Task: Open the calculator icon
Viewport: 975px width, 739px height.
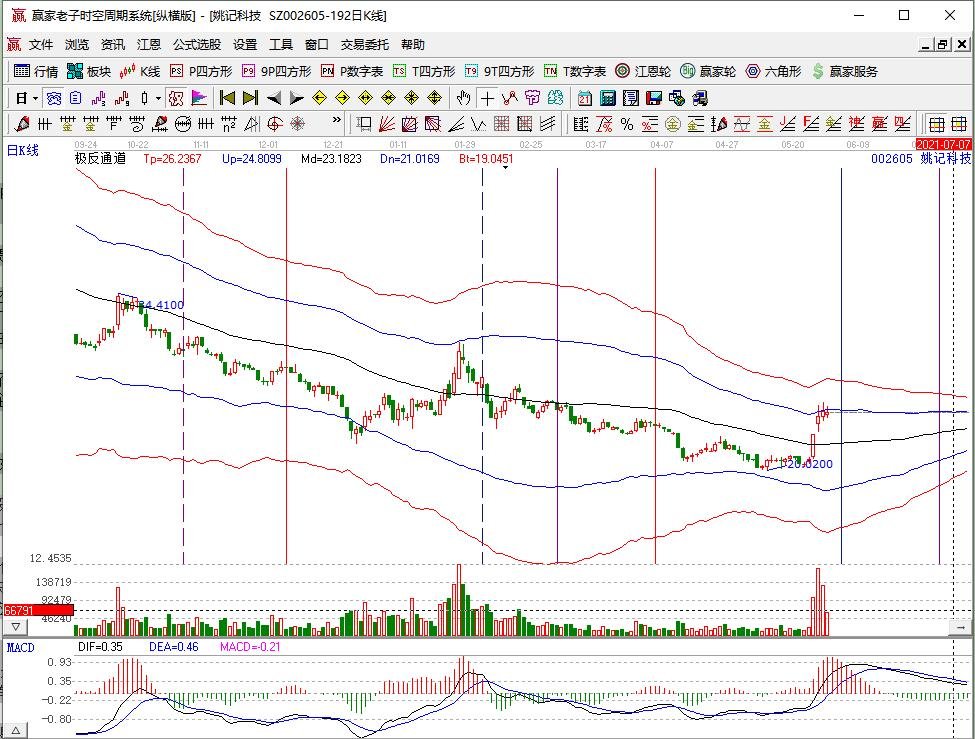Action: click(x=608, y=98)
